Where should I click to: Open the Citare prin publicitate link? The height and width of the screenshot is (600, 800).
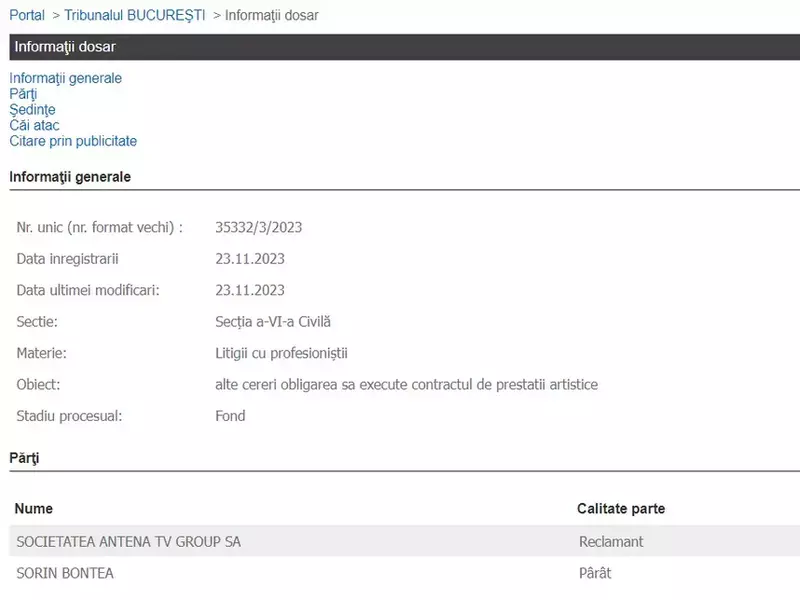pos(73,142)
